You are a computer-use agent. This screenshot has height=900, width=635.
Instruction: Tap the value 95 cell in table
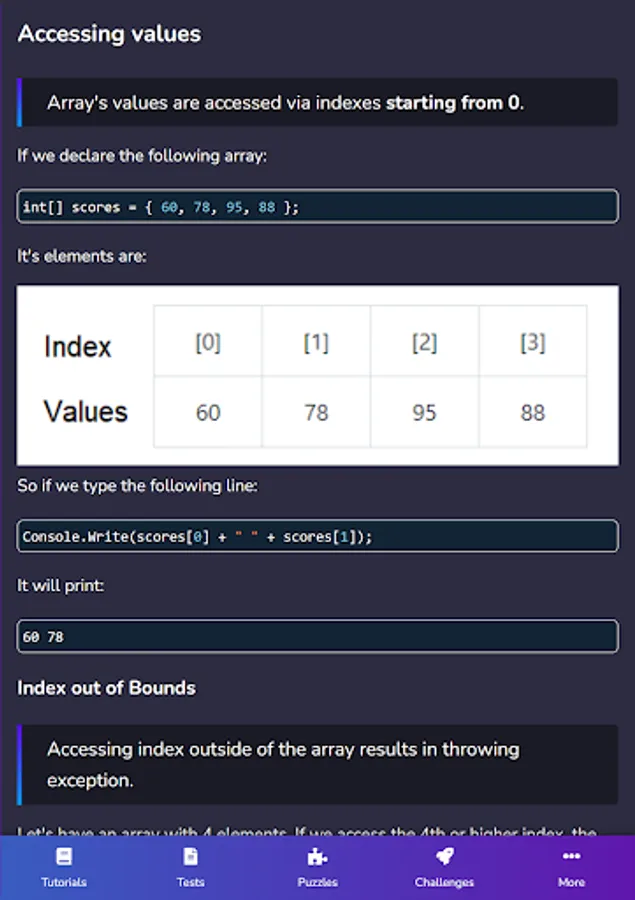[424, 412]
